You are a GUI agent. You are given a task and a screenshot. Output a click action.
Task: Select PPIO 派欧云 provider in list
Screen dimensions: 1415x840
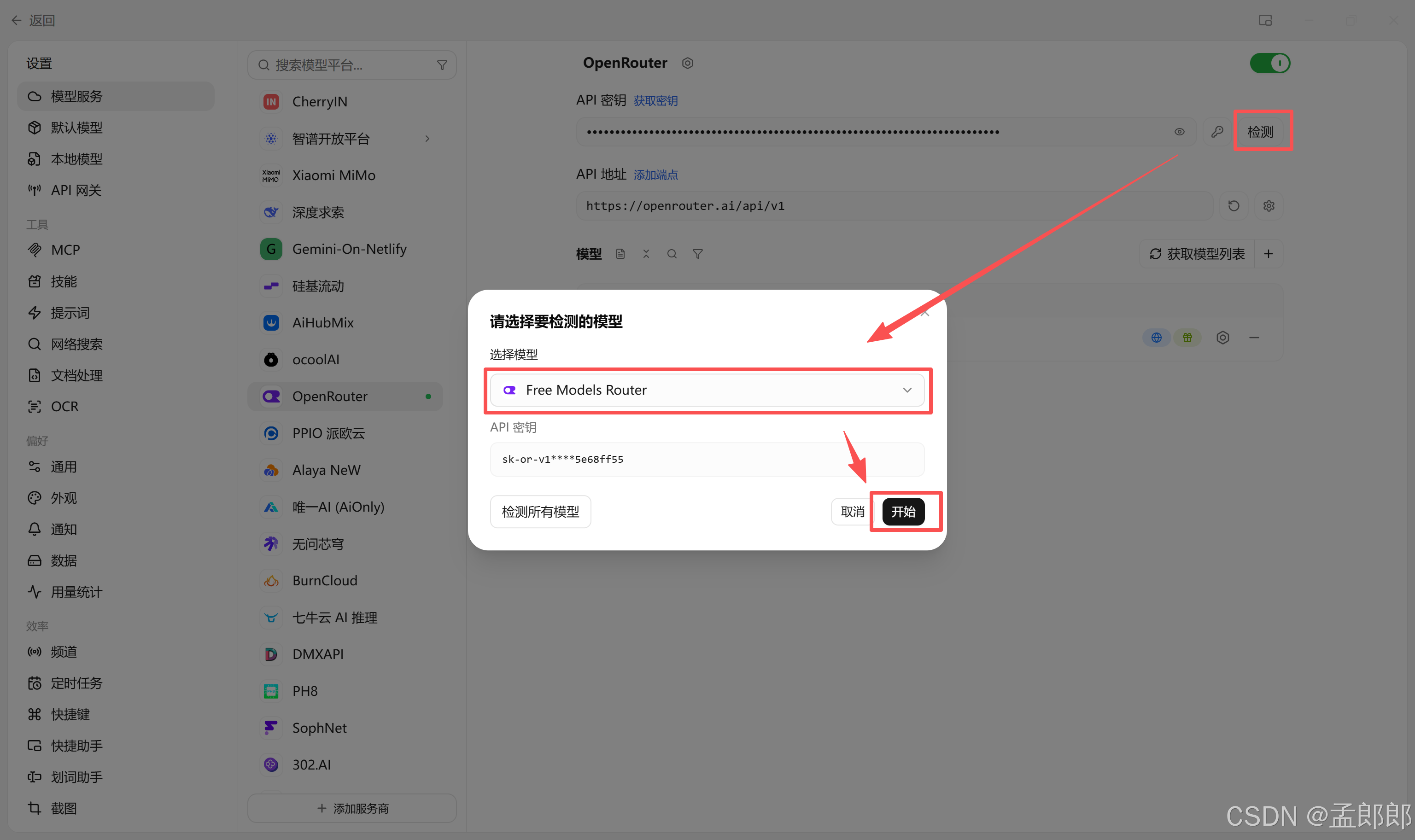pos(345,433)
